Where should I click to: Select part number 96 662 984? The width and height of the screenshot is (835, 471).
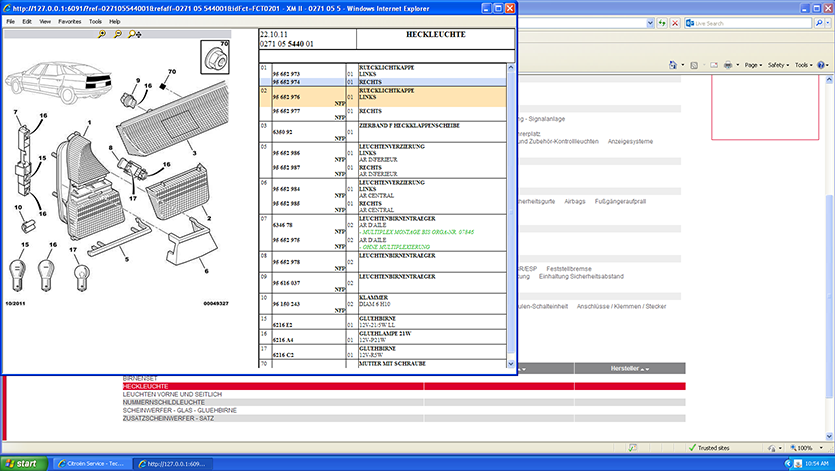tap(286, 189)
